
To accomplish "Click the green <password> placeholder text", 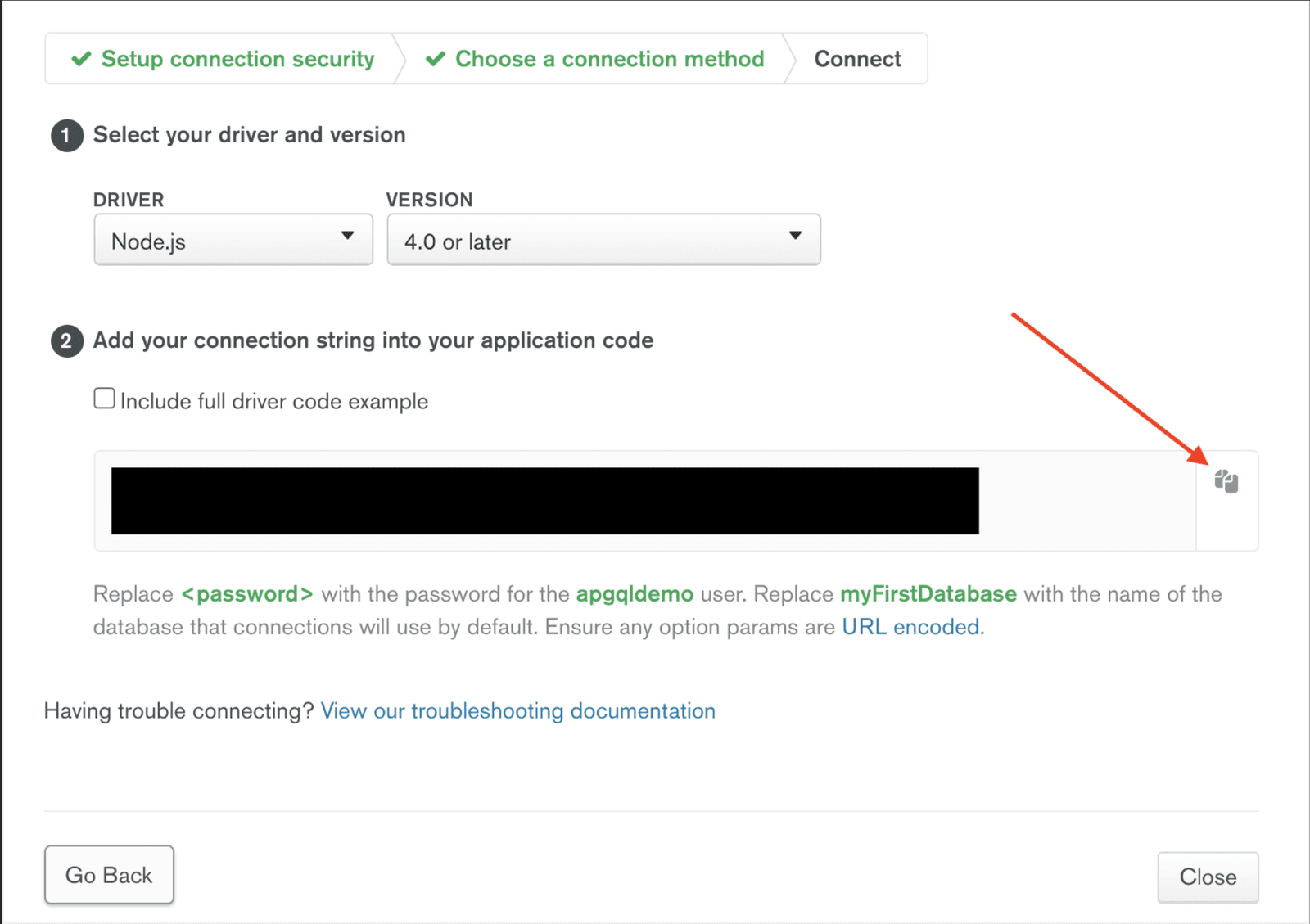I will [247, 594].
